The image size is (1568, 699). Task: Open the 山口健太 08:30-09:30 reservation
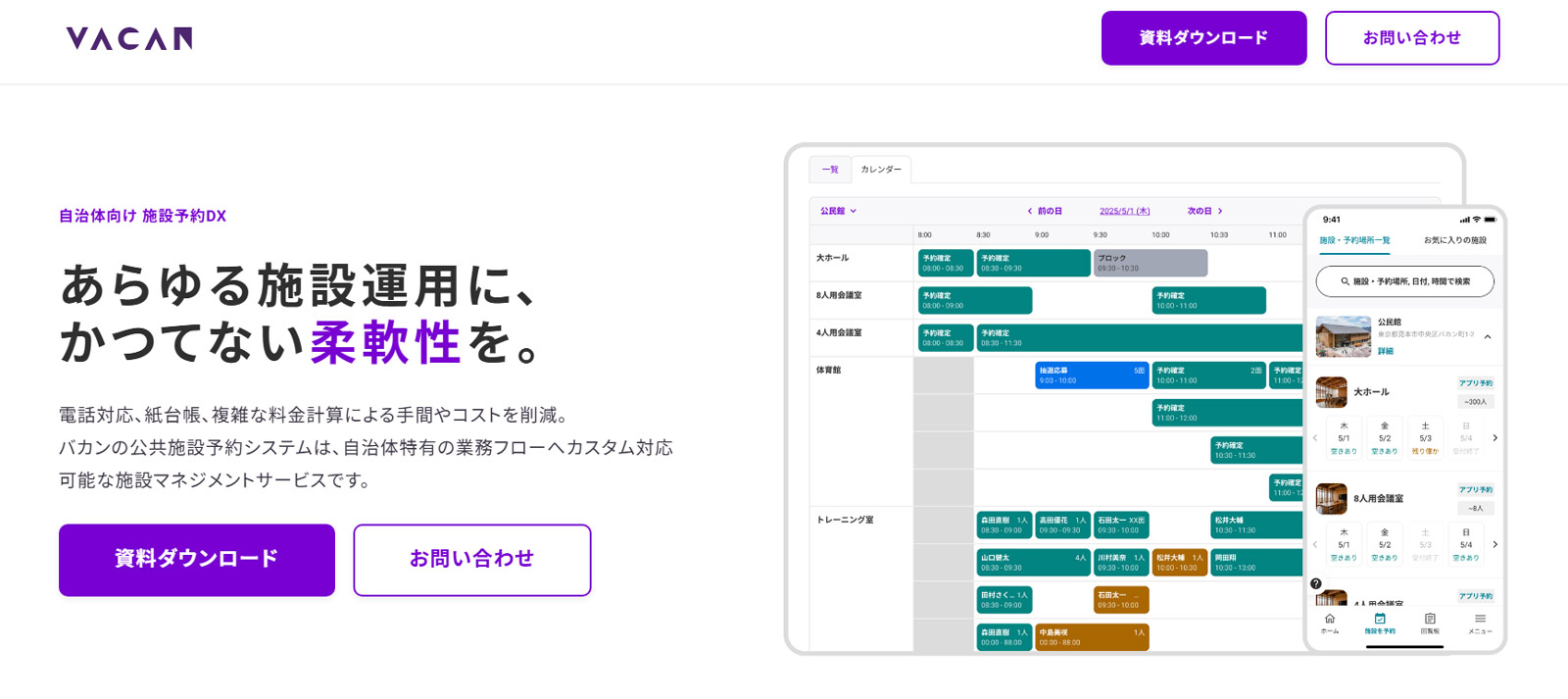tap(1033, 563)
